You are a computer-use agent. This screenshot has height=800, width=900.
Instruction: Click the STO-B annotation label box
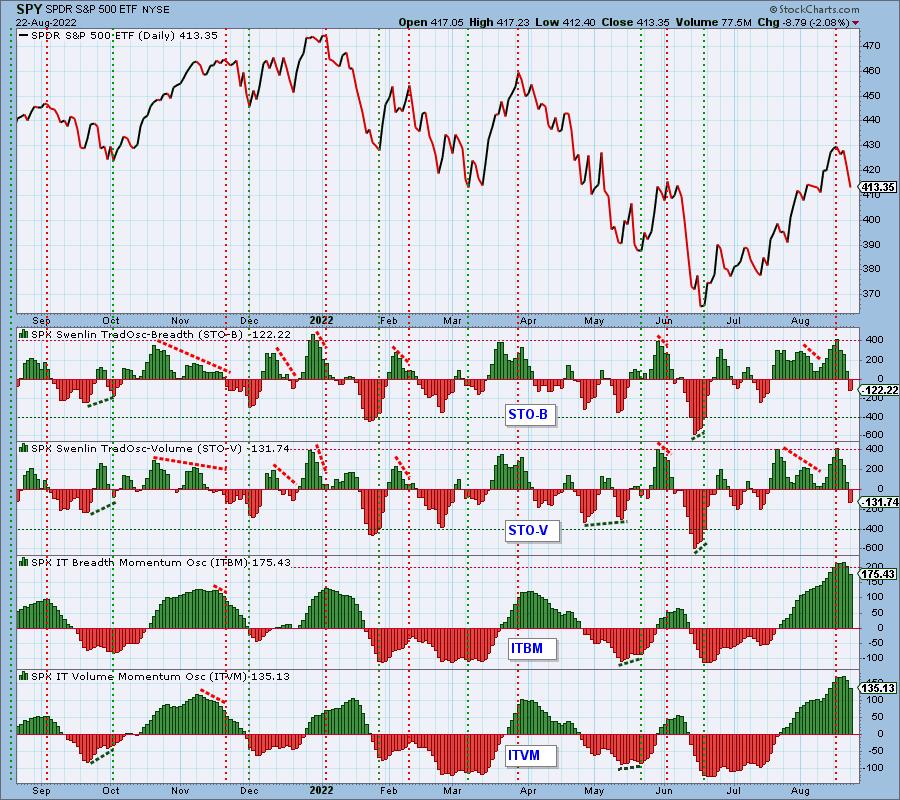click(530, 414)
